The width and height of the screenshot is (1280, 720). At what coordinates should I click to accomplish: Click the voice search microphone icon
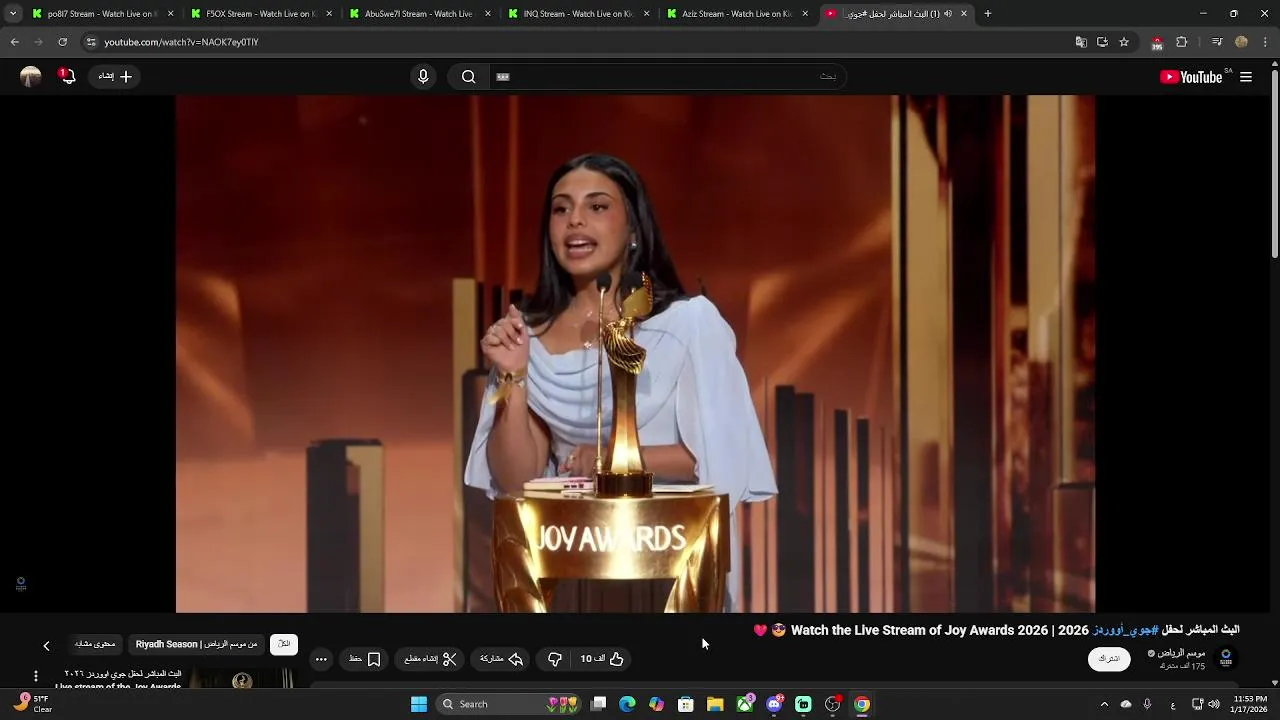pos(423,77)
